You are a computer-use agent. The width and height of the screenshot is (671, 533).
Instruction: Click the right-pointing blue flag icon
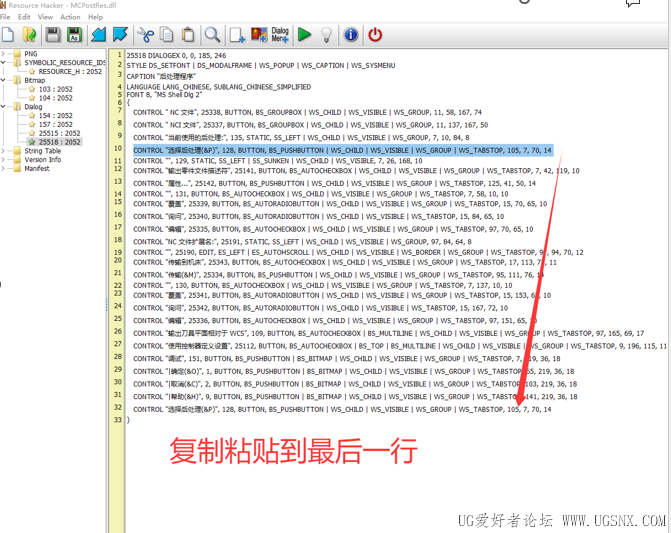(120, 35)
